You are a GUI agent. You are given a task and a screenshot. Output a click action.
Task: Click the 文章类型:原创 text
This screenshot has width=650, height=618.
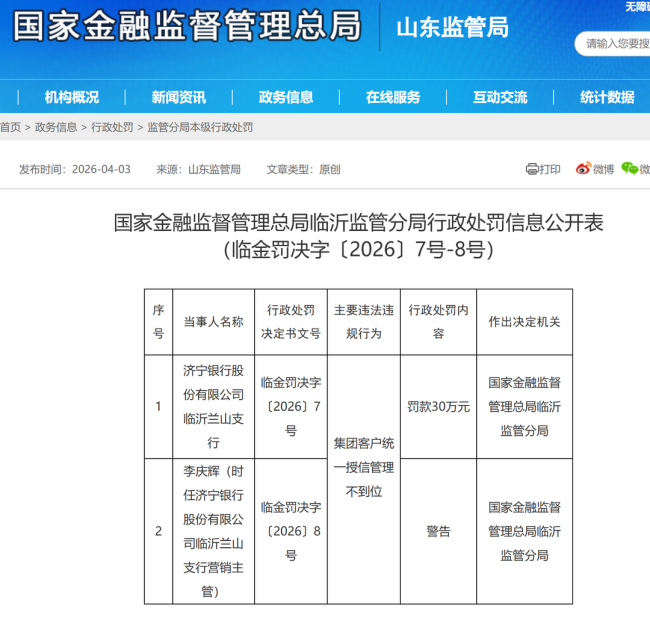coord(303,170)
